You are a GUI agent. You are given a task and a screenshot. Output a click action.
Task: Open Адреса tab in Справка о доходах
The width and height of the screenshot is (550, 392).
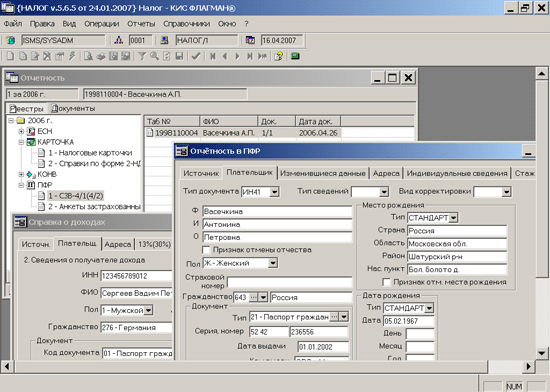[x=118, y=244]
